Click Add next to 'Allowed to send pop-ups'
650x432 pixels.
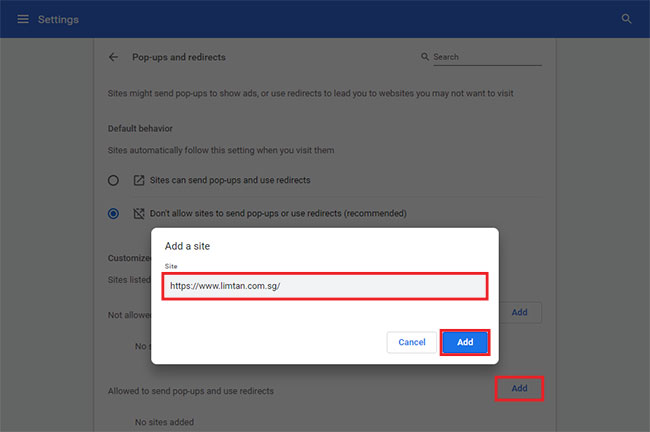[x=519, y=388]
